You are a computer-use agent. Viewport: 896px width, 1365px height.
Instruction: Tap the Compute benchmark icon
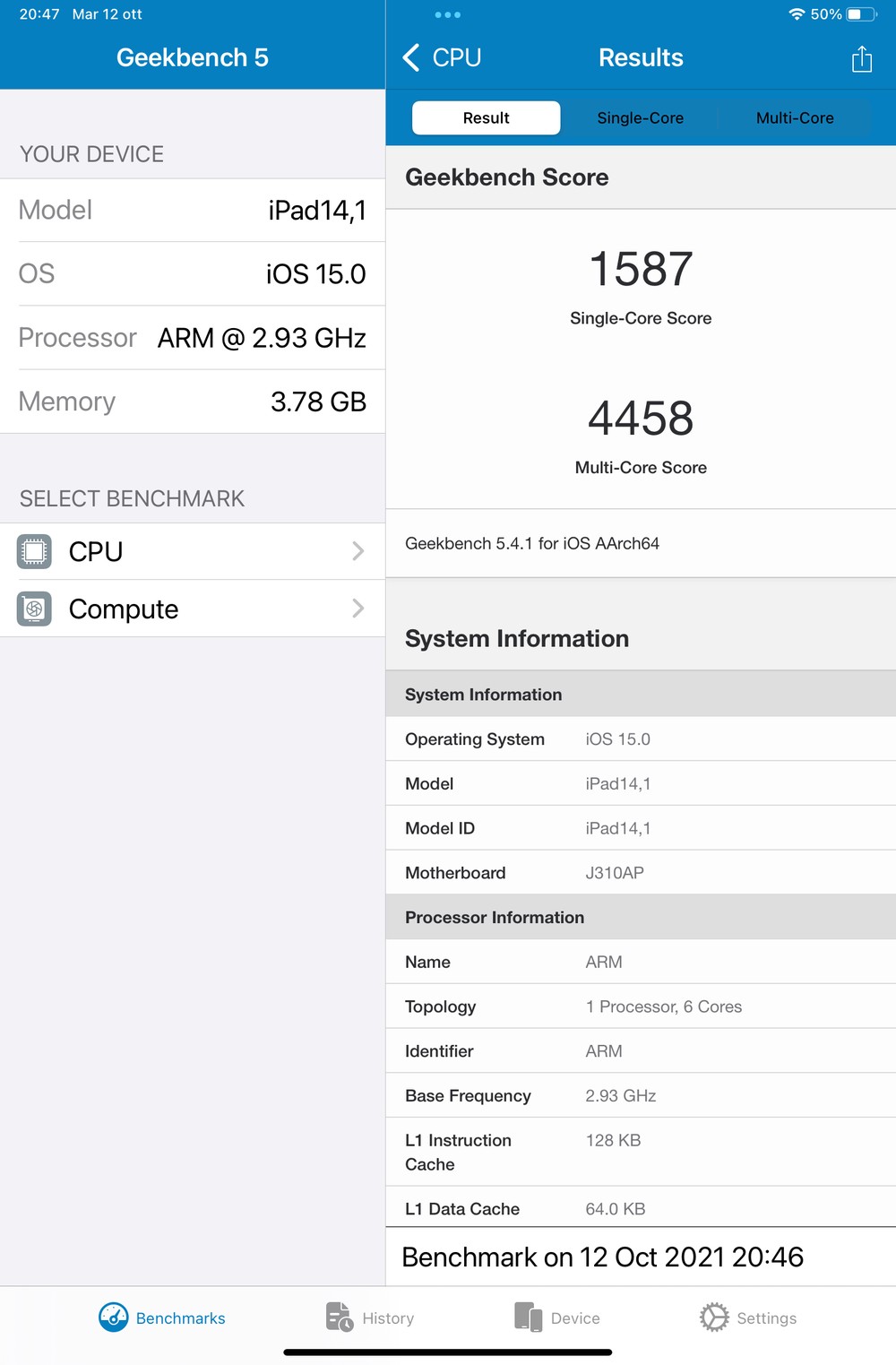coord(34,609)
